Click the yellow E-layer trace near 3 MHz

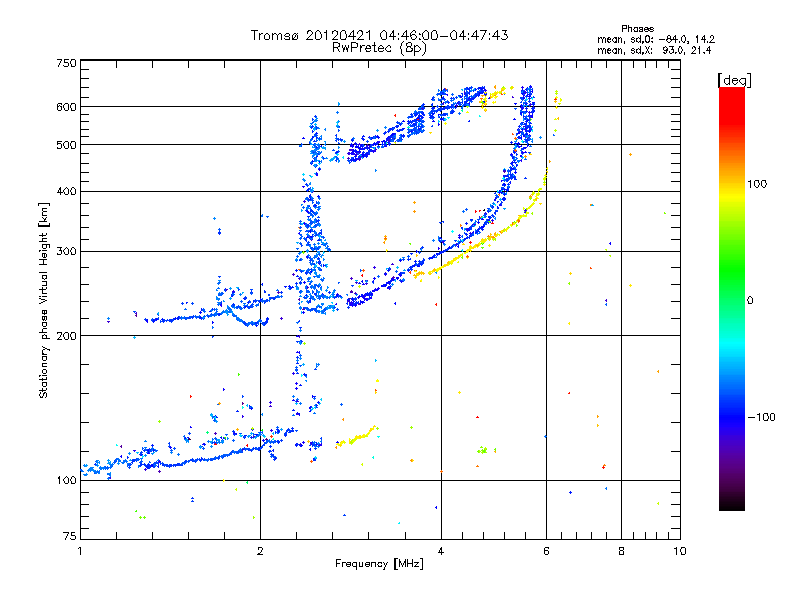tap(357, 437)
